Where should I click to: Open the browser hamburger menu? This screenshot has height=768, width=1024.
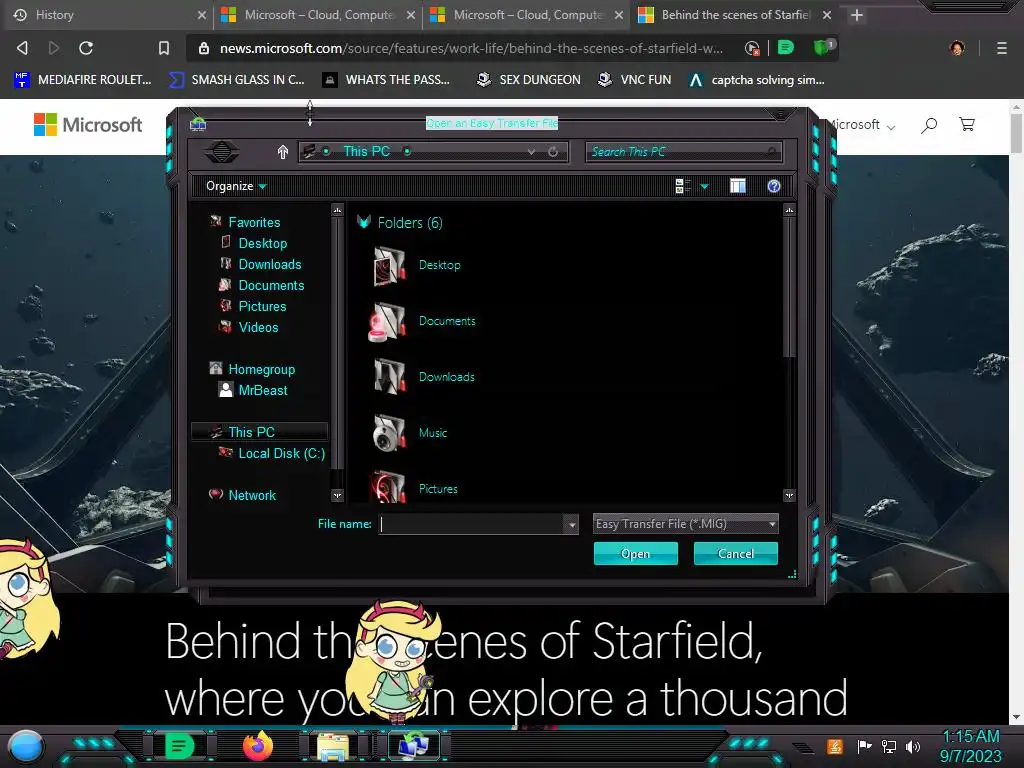tap(1002, 48)
